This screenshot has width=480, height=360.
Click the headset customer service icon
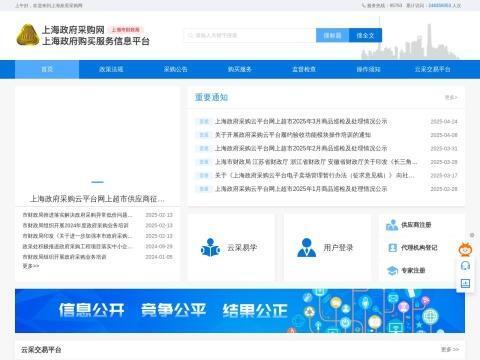tap(465, 266)
